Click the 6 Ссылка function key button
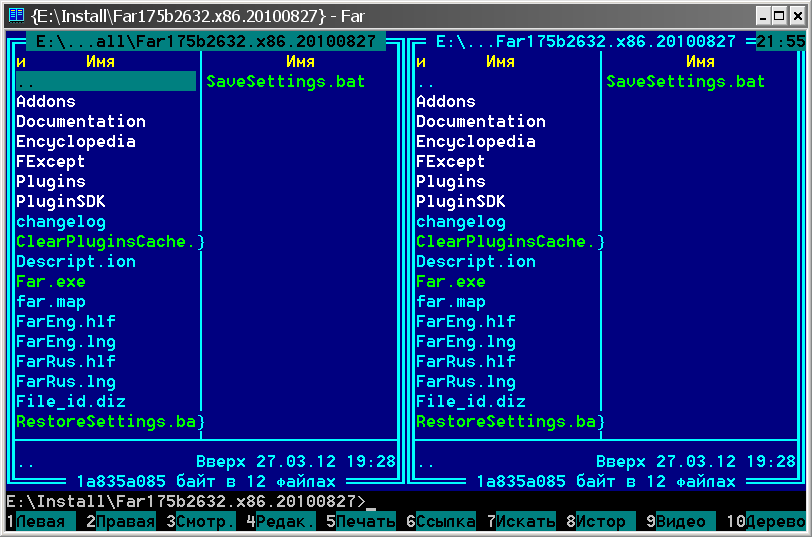Viewport: 812px width, 537px height. 441,521
